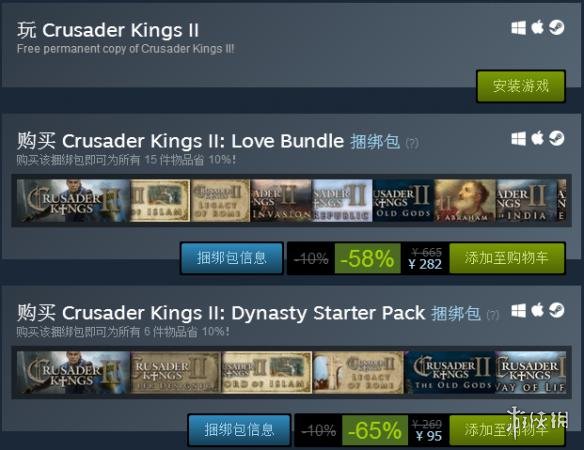Open the Love Bundle 捆绑包 link

coord(375,142)
